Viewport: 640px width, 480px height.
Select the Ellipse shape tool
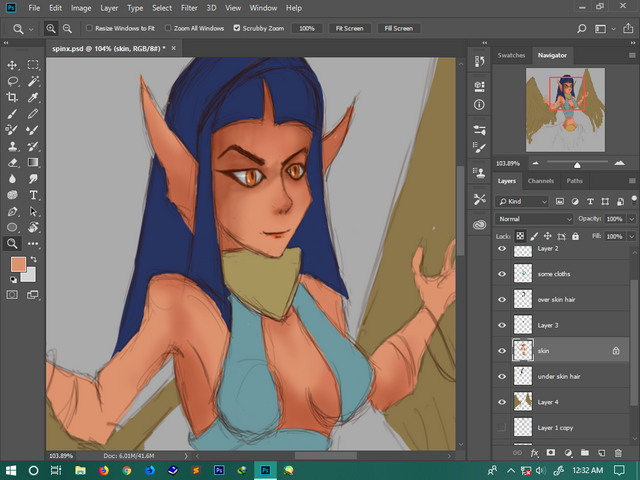[12, 227]
